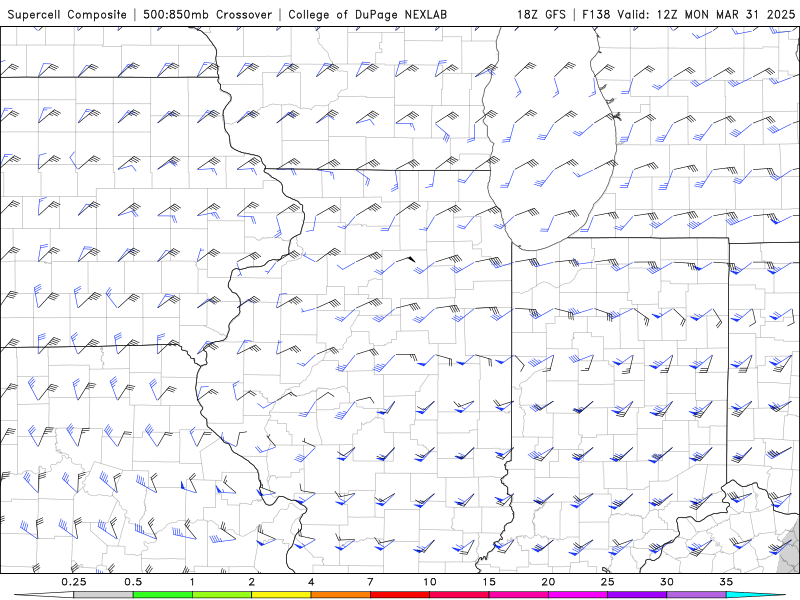Viewport: 800px width, 600px height.
Task: Select the orange colorbar segment between 4 and 7
Action: tap(340, 595)
